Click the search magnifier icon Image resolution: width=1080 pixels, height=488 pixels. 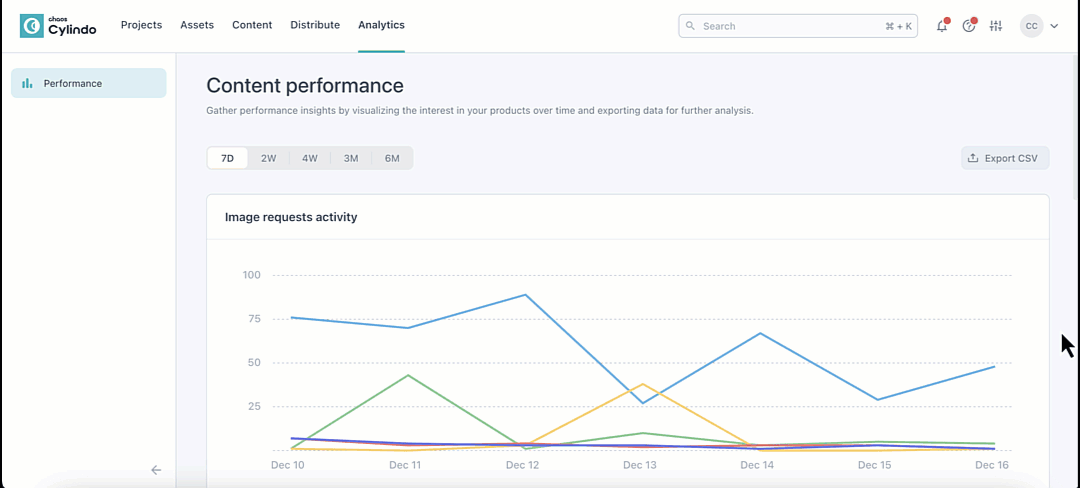690,26
